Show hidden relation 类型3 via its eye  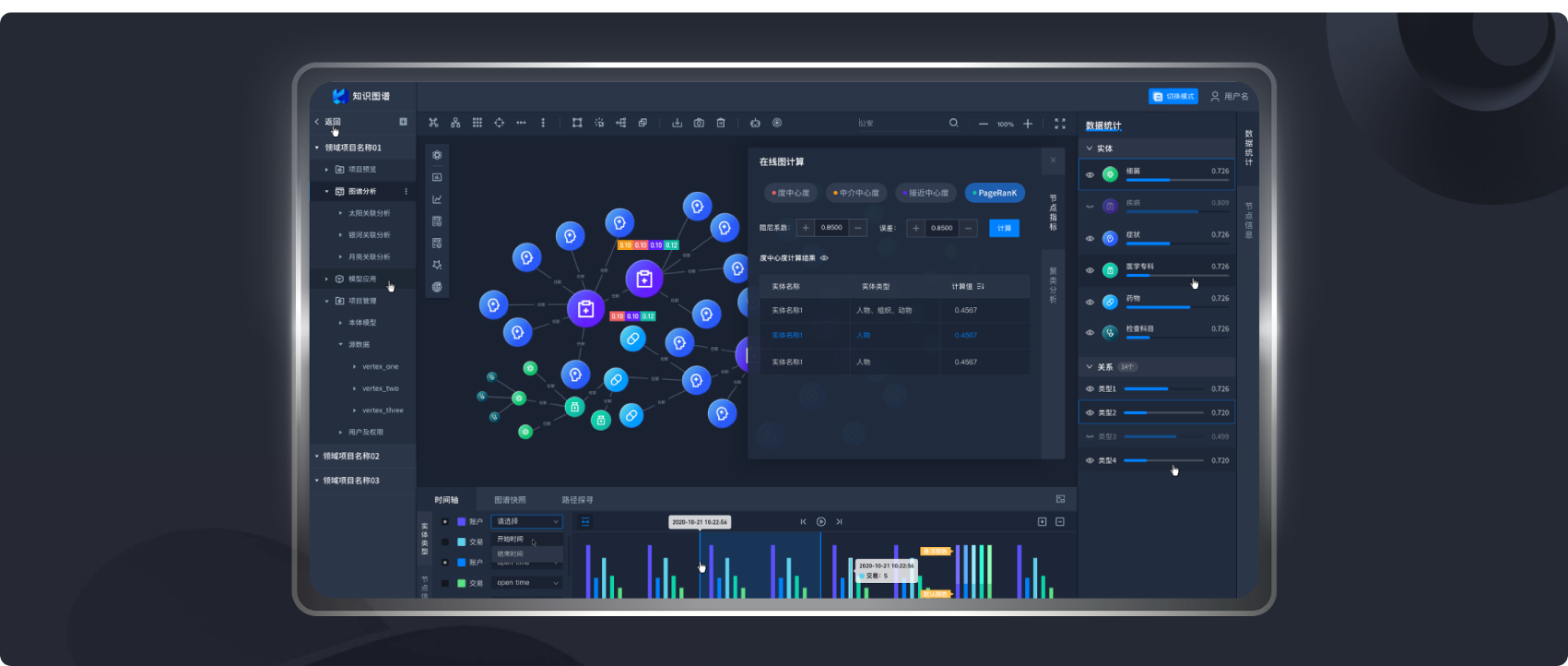[1090, 436]
